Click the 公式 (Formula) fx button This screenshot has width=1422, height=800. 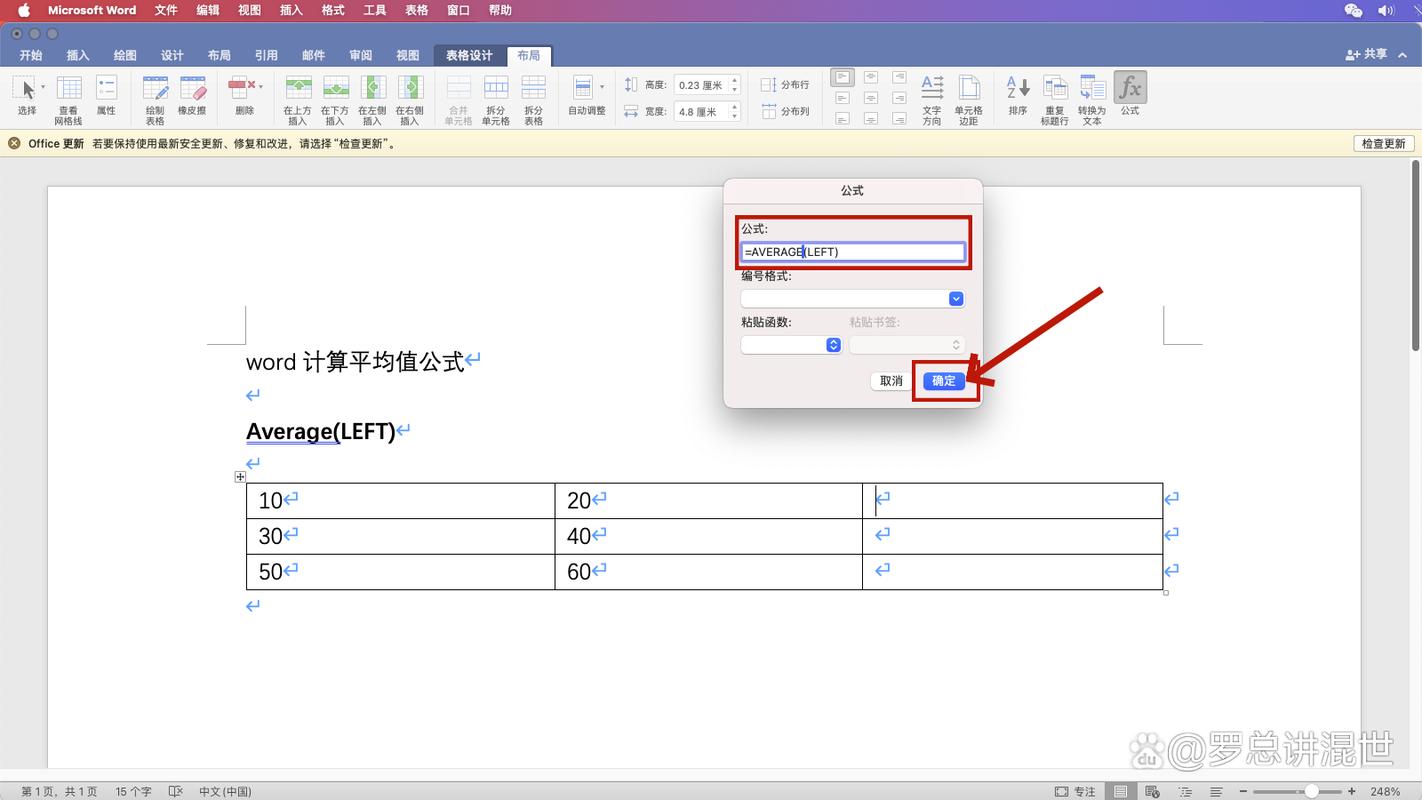coord(1130,95)
